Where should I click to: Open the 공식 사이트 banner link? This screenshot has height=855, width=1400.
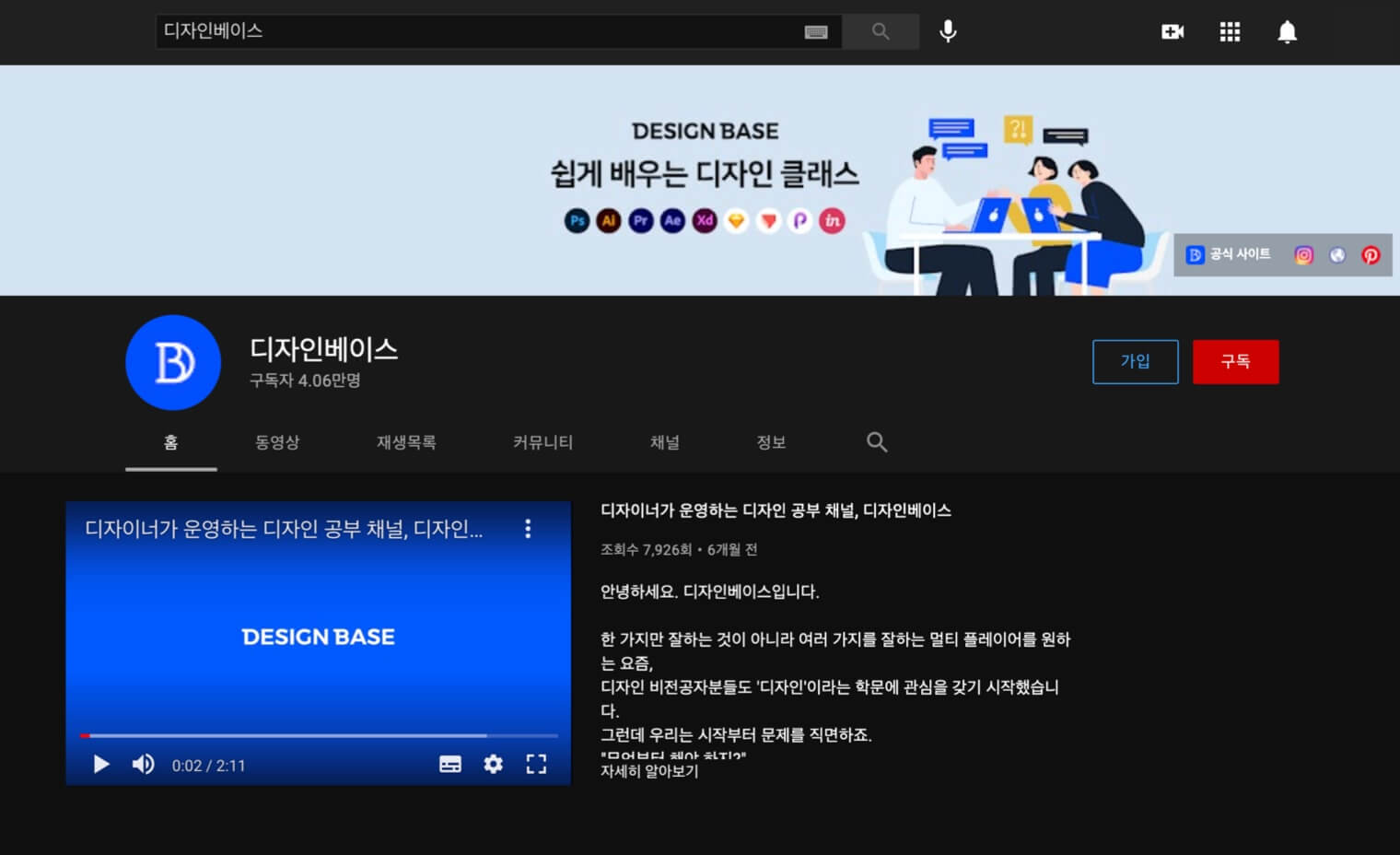(x=1229, y=254)
